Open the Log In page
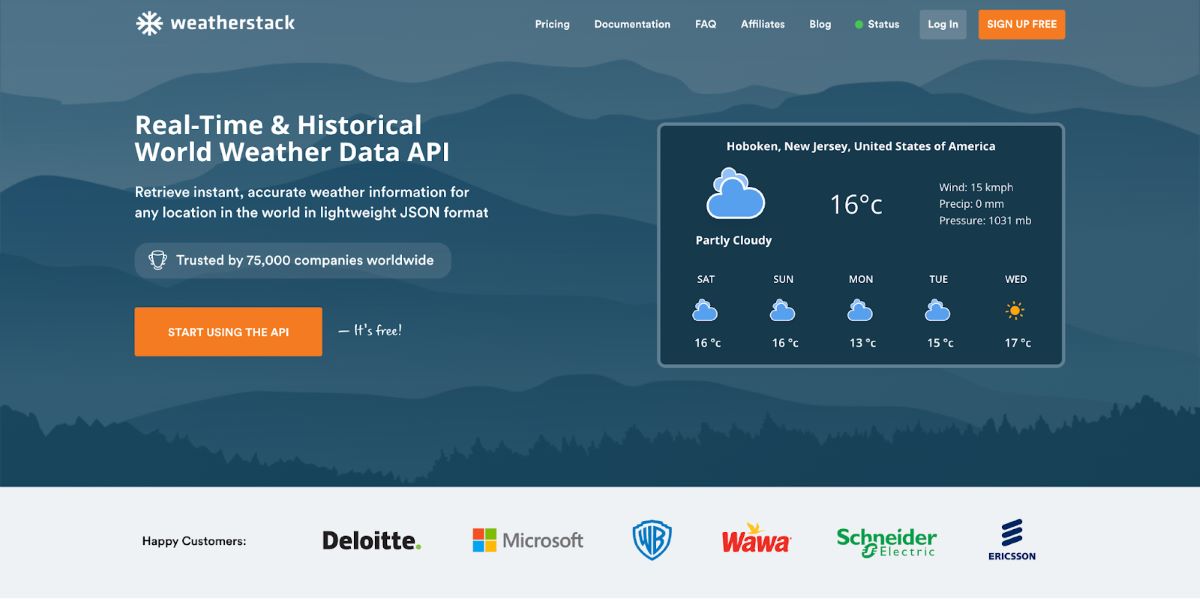The width and height of the screenshot is (1200, 599). coord(942,23)
